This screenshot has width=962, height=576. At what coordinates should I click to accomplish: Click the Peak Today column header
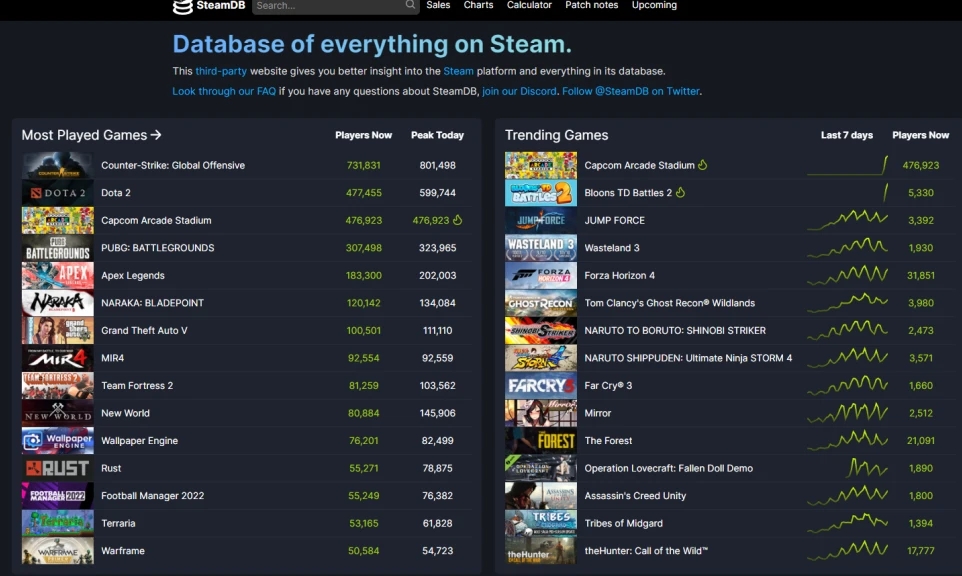(x=437, y=135)
